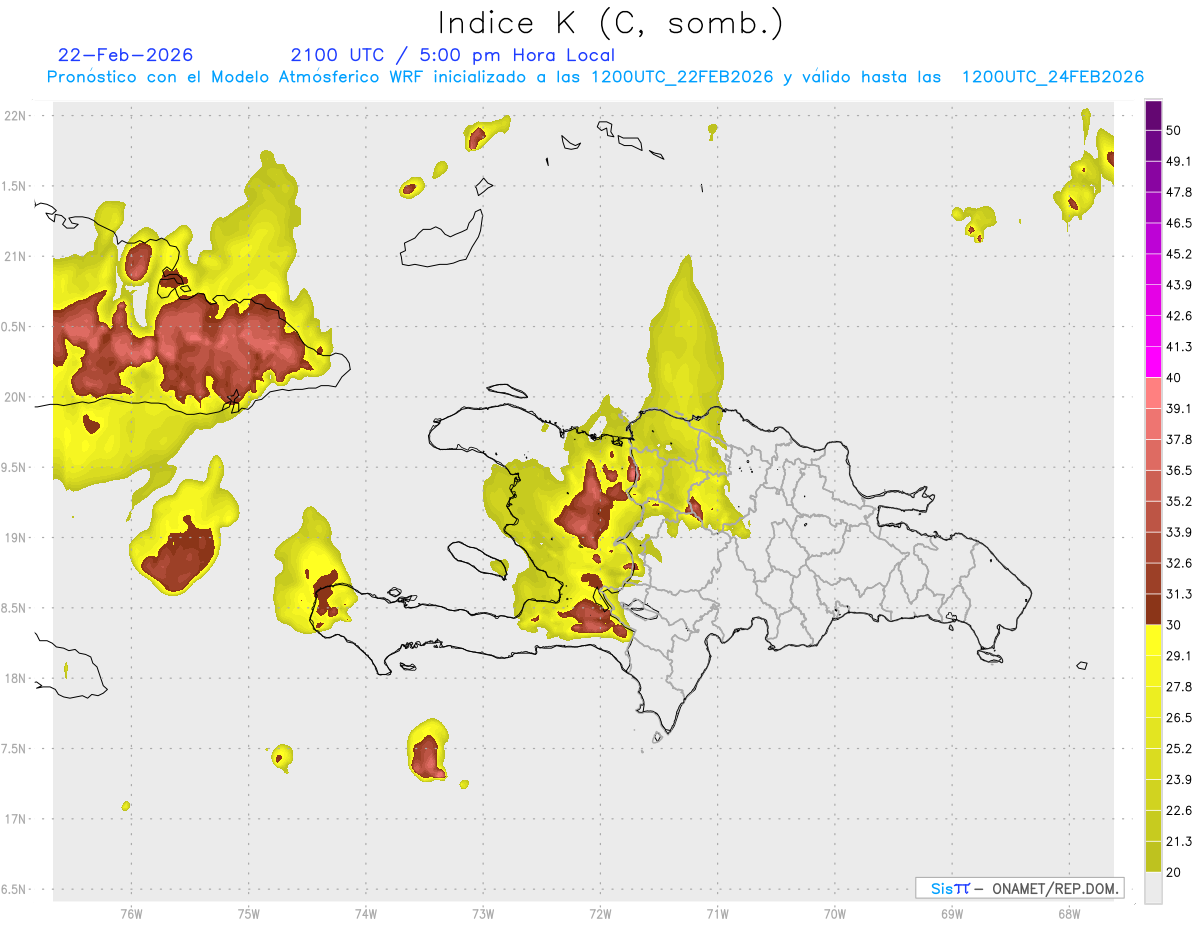Click the colorbar value label 20
1200x927 pixels.
(1174, 871)
